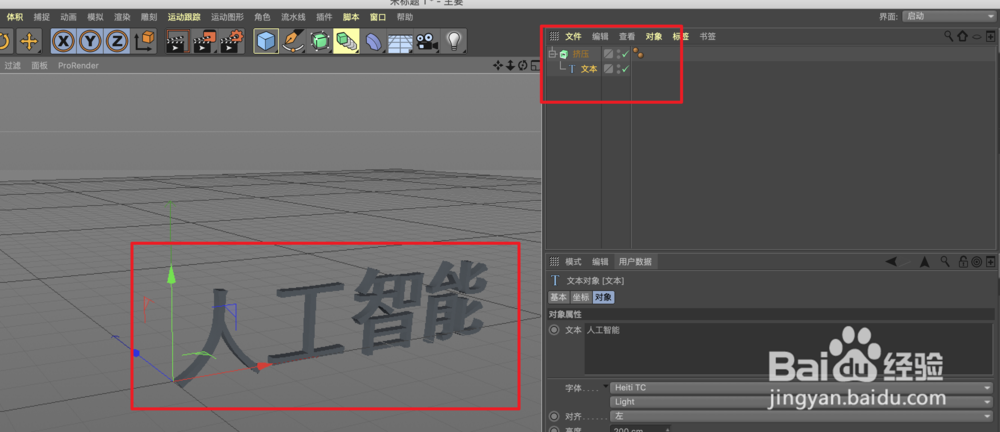Open the 运动图形 menu
Image resolution: width=1000 pixels, height=432 pixels.
[228, 17]
